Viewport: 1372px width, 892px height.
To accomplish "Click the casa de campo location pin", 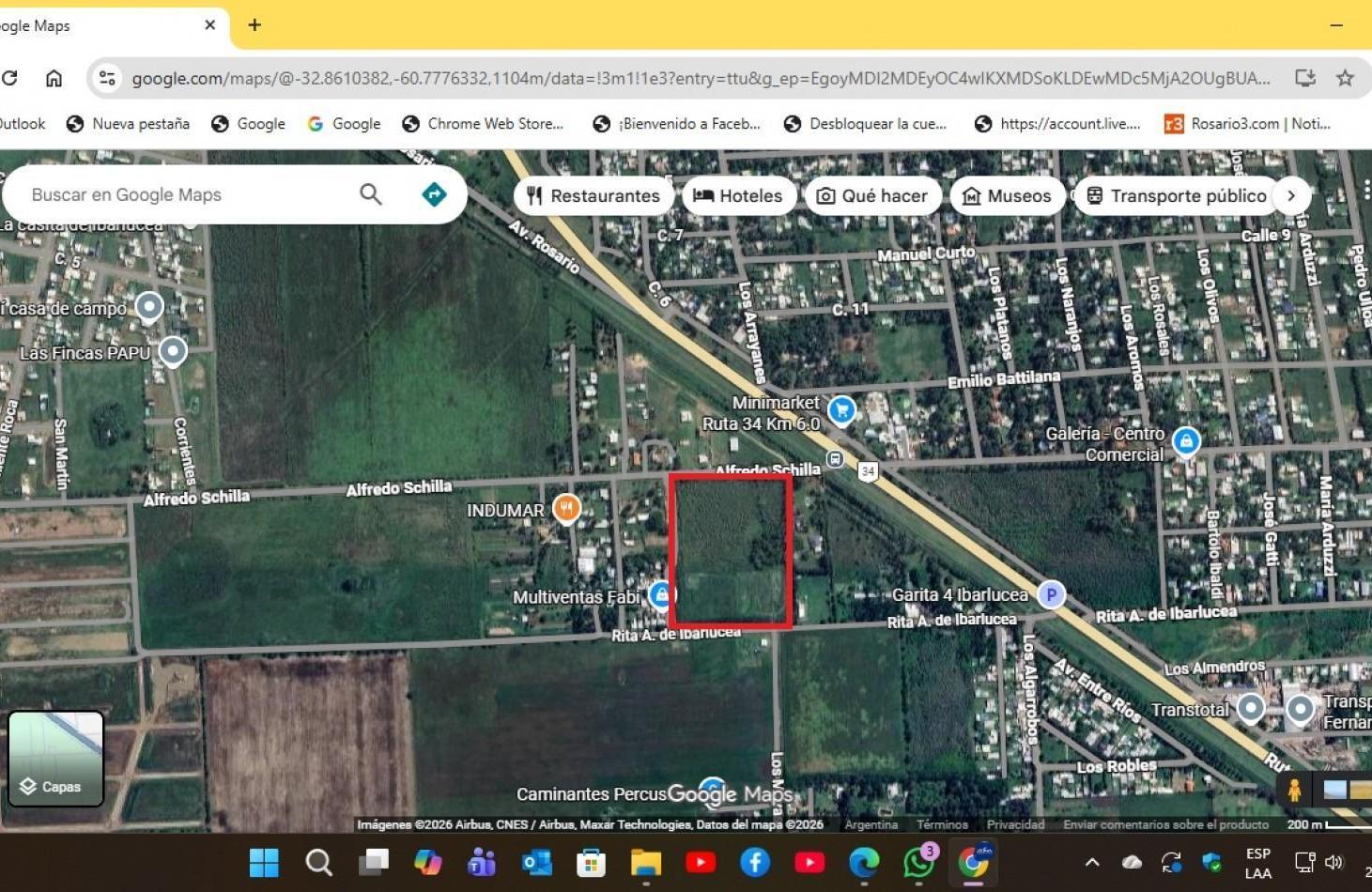I will click(149, 307).
